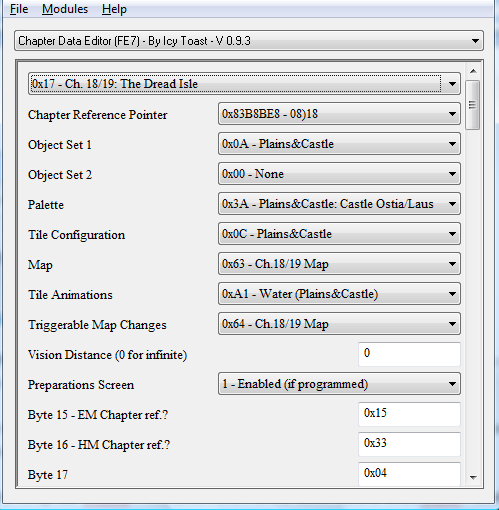The height and width of the screenshot is (510, 499).
Task: Click the Vision Distance (0 for infinite) label
Action: pyautogui.click(x=107, y=355)
